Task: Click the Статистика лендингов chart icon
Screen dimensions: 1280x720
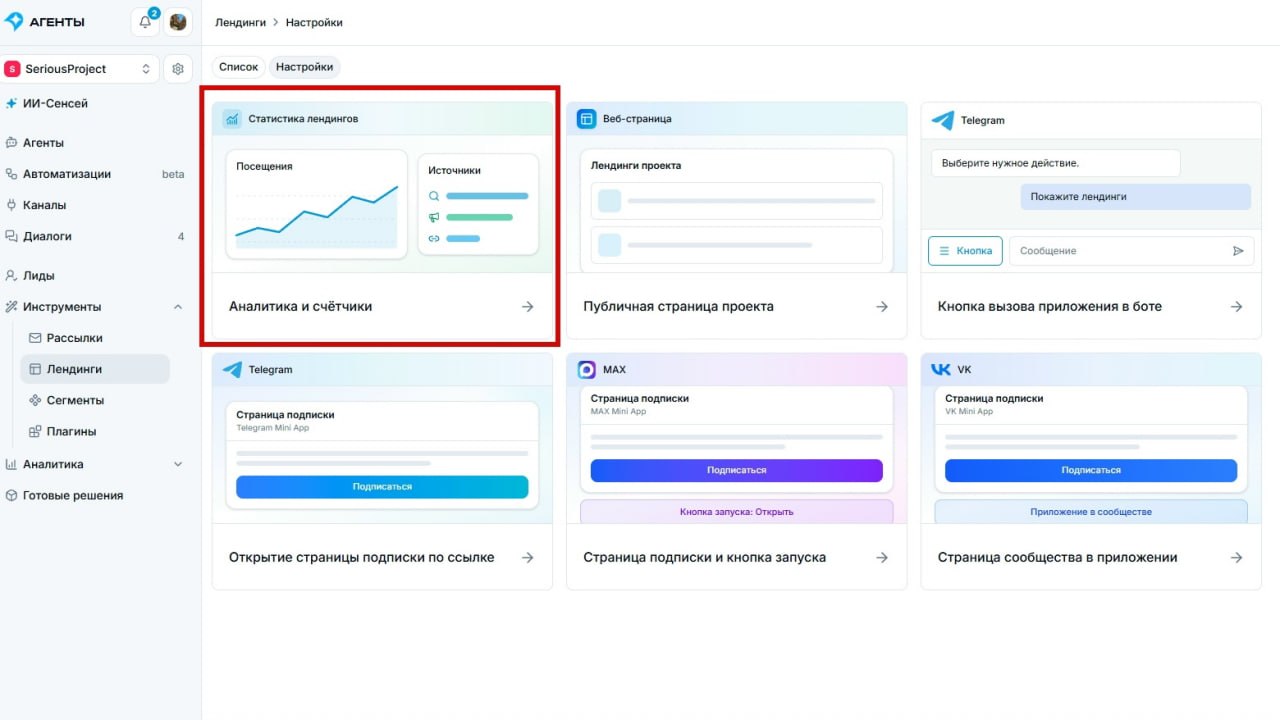Action: [232, 119]
